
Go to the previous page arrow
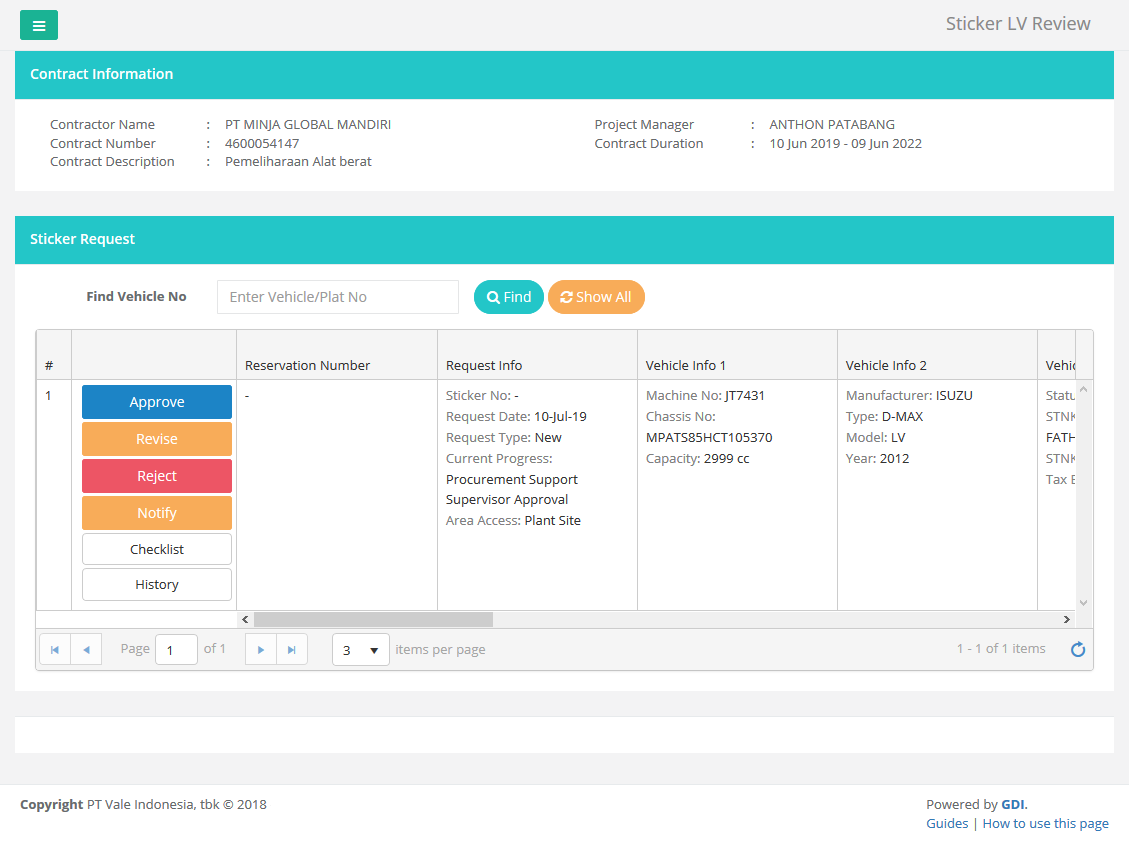[x=86, y=650]
